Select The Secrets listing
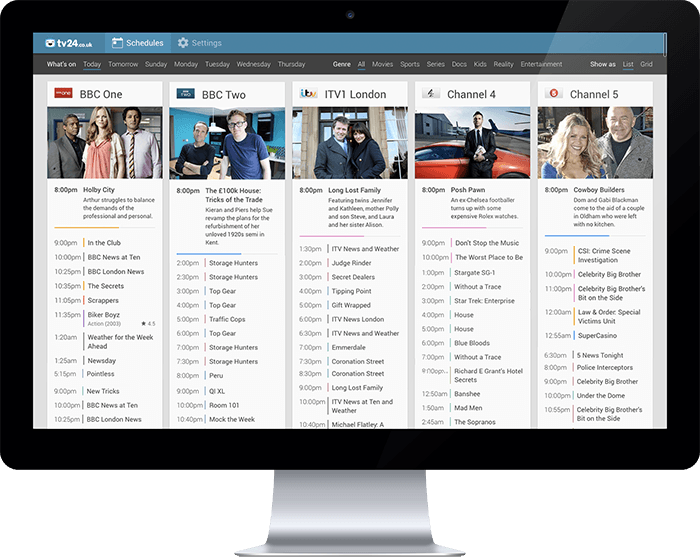This screenshot has width=700, height=560. 105,286
